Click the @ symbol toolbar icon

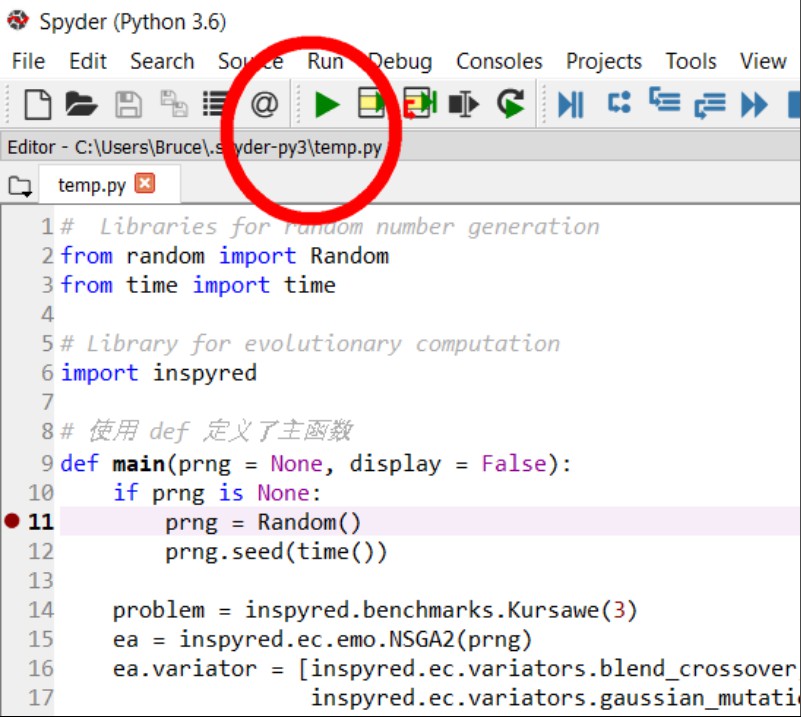click(x=265, y=105)
